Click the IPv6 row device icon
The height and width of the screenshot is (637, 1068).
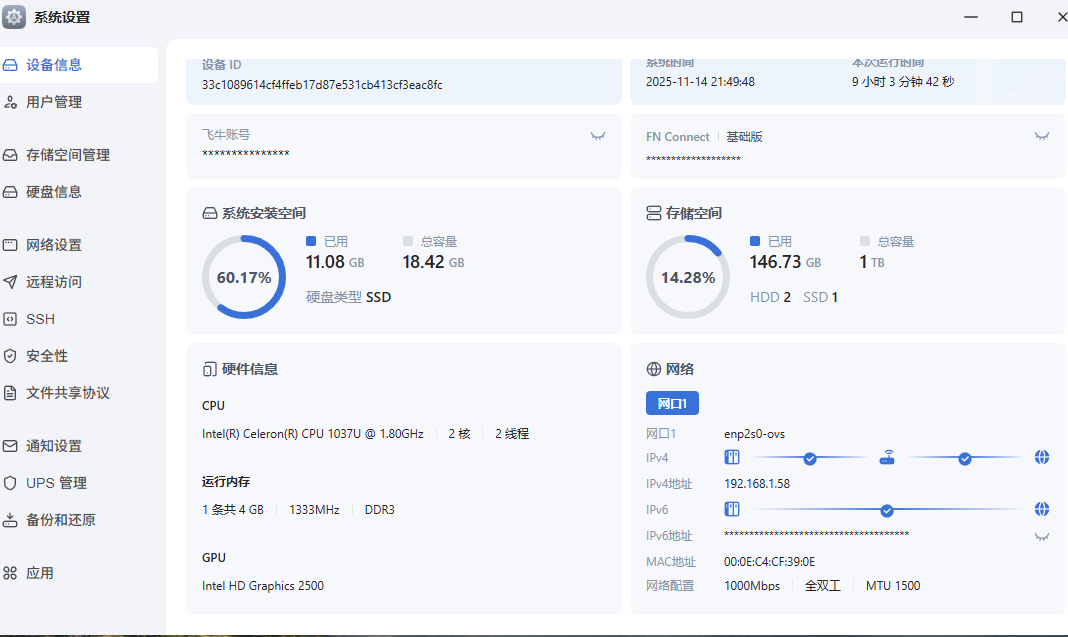tap(732, 509)
